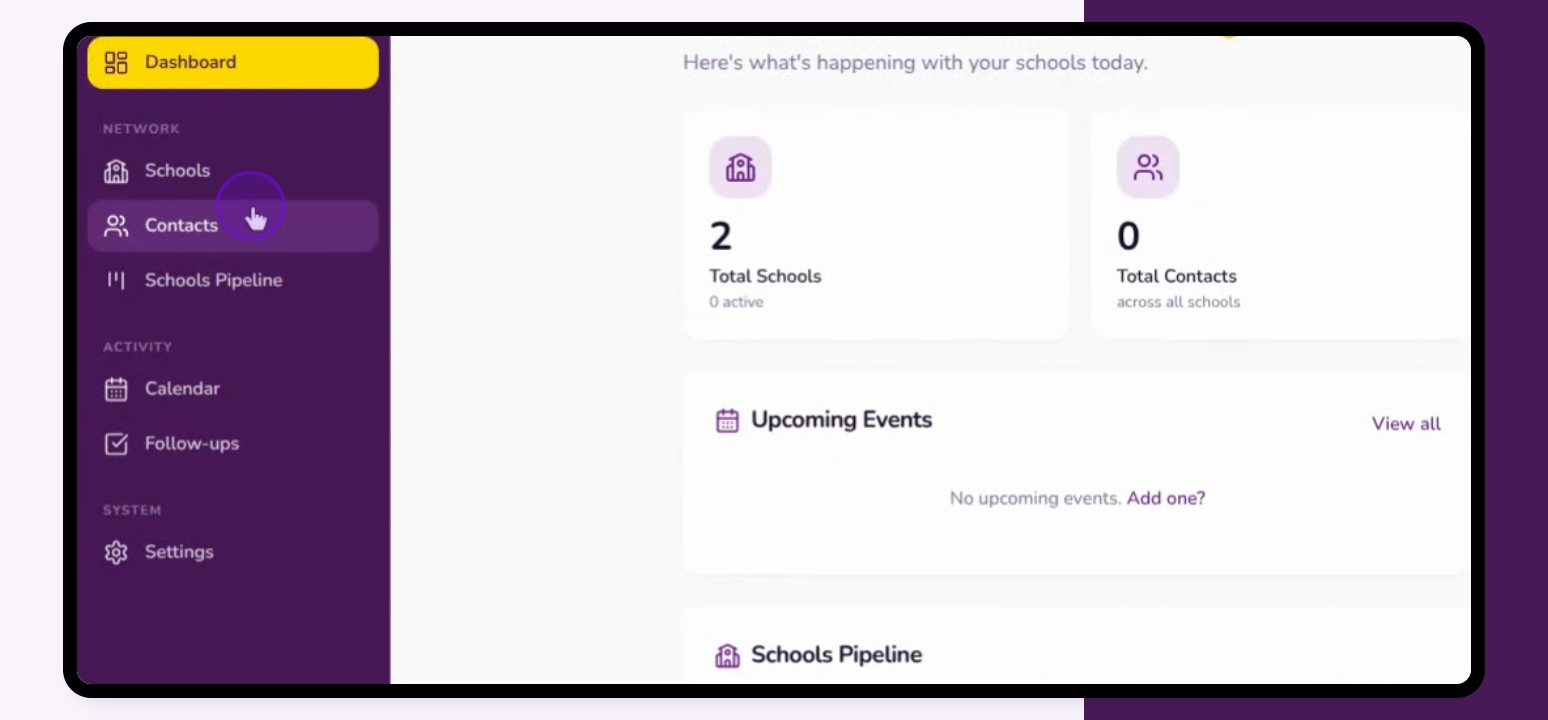Click the "Add one?" link
This screenshot has width=1548, height=720.
click(x=1166, y=498)
